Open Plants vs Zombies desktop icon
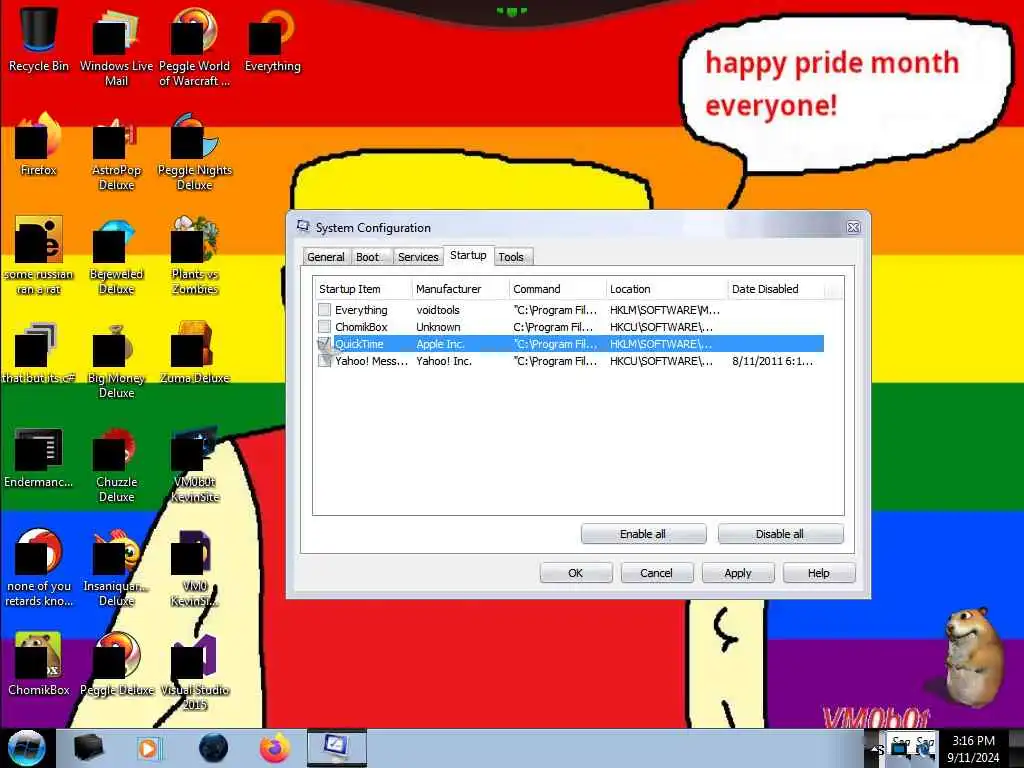The height and width of the screenshot is (768, 1024). pos(195,256)
